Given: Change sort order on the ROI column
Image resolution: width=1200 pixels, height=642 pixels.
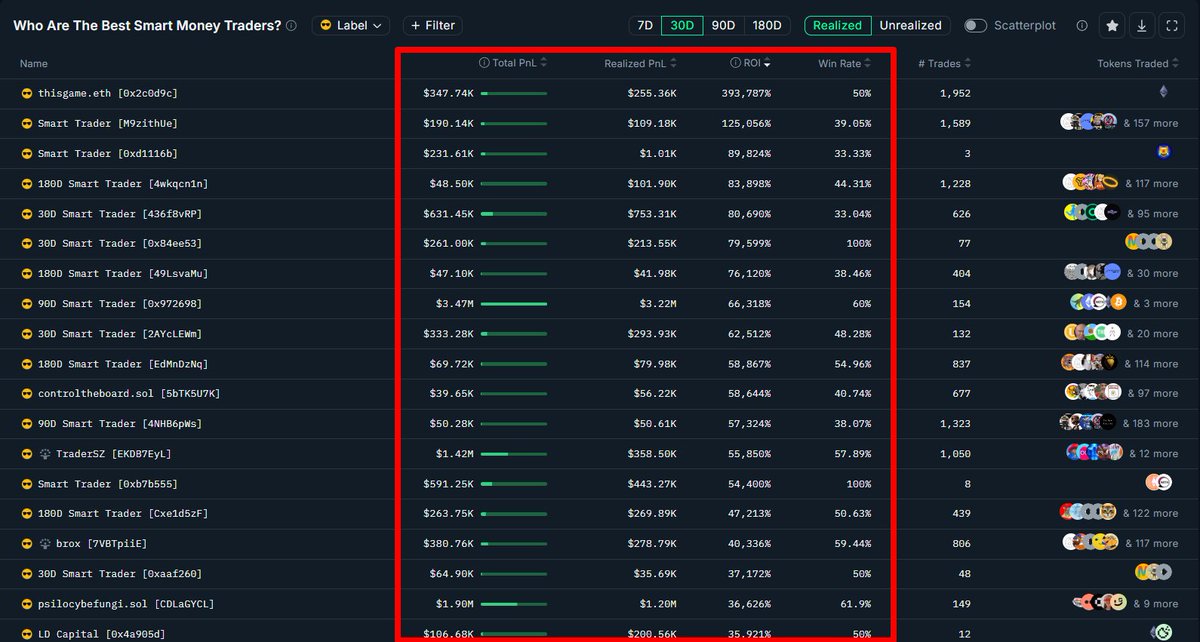Looking at the screenshot, I should pos(767,63).
